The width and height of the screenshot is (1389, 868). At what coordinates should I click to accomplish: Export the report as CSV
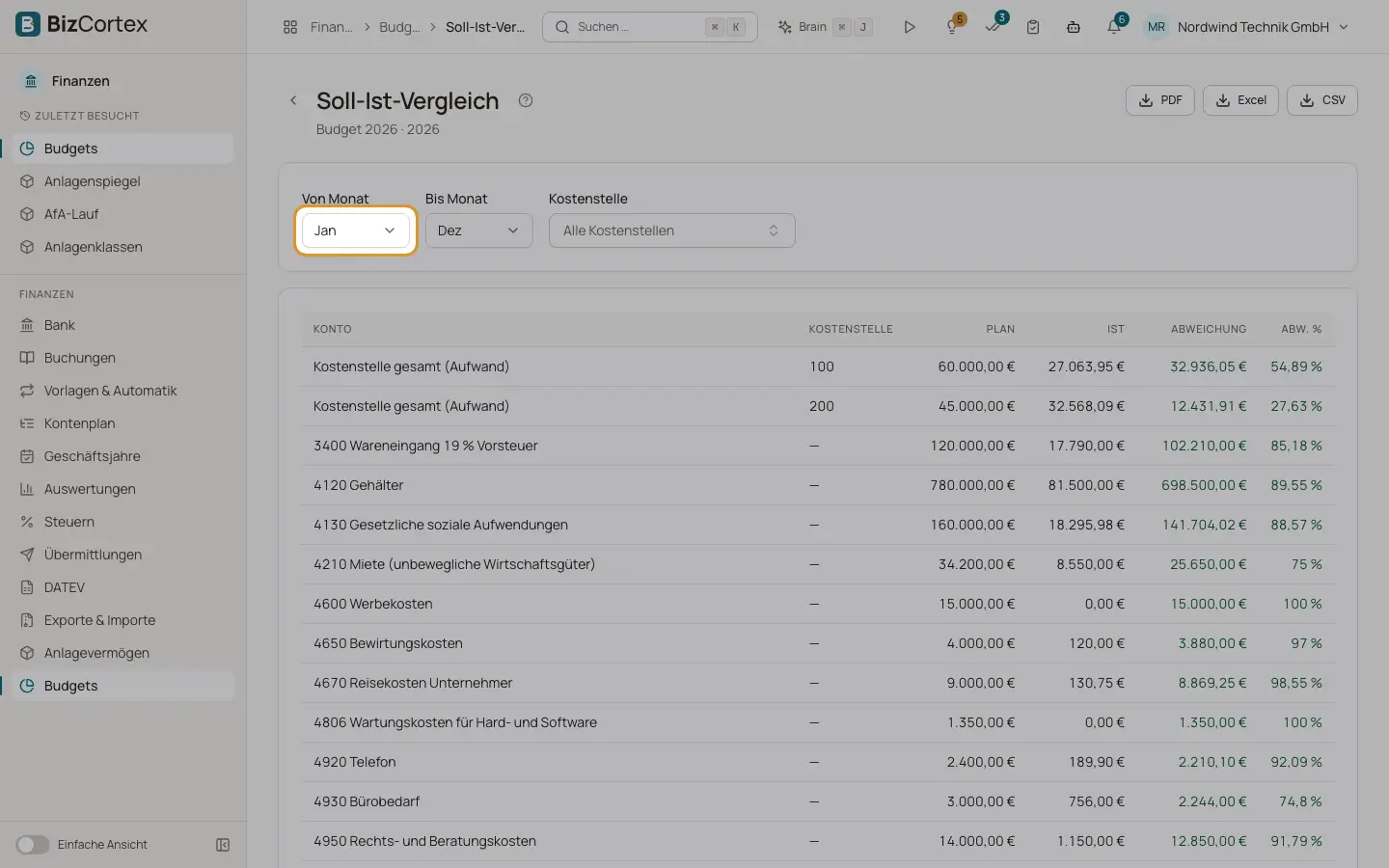click(1322, 100)
